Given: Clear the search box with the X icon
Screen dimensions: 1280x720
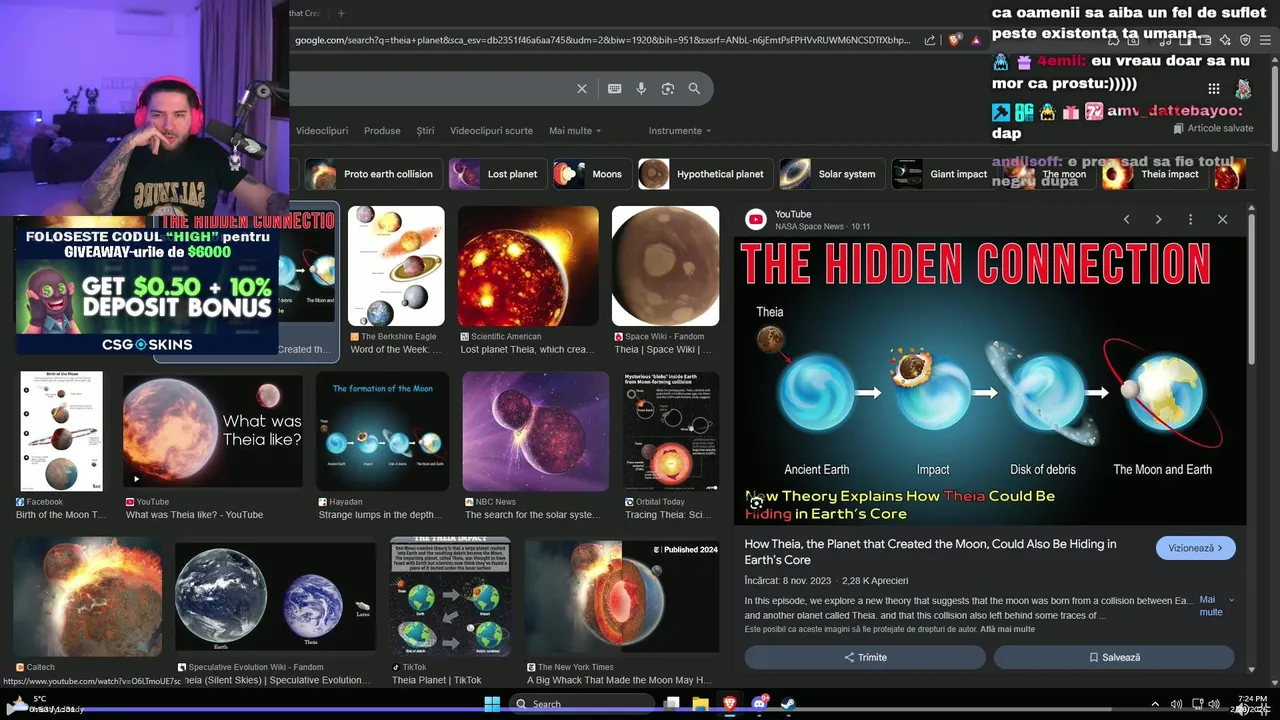Looking at the screenshot, I should [x=582, y=89].
